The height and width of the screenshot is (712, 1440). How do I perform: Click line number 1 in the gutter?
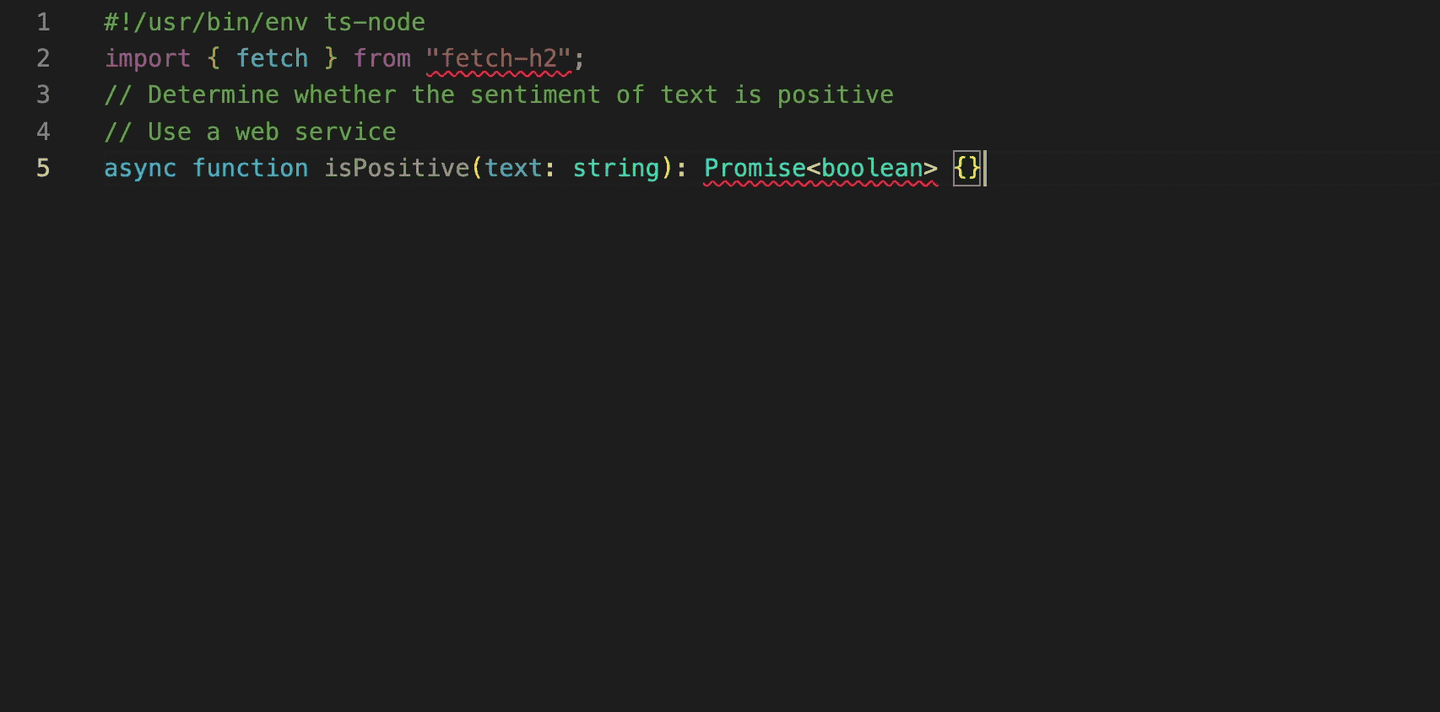(x=43, y=22)
